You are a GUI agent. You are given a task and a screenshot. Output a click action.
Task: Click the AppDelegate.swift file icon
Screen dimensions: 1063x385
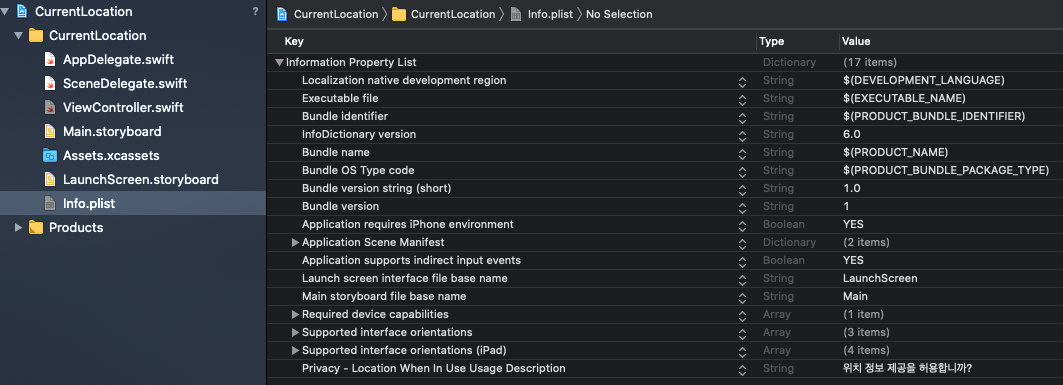tap(49, 60)
